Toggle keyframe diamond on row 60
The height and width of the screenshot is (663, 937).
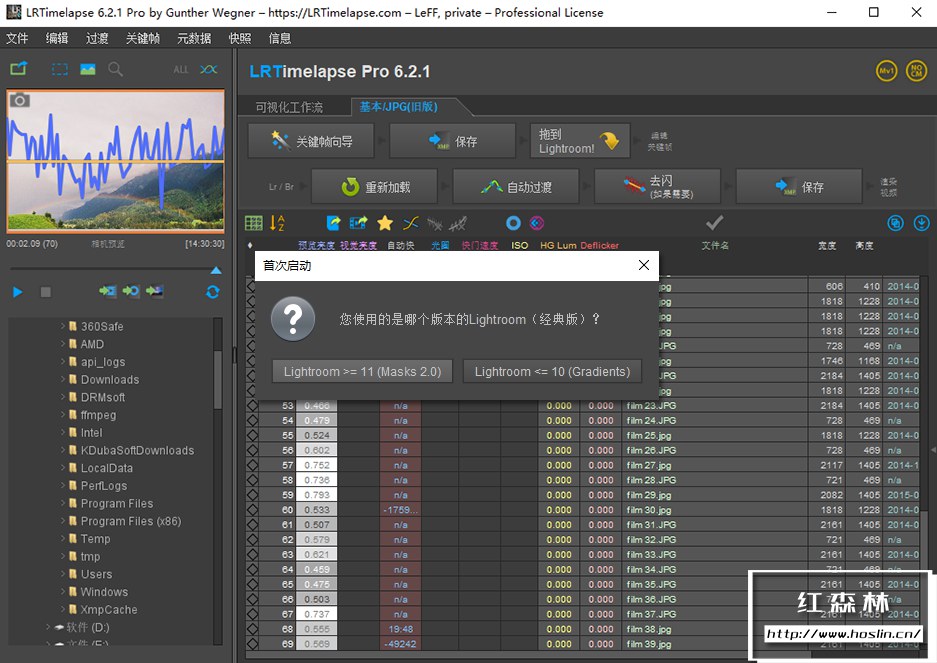click(x=252, y=510)
